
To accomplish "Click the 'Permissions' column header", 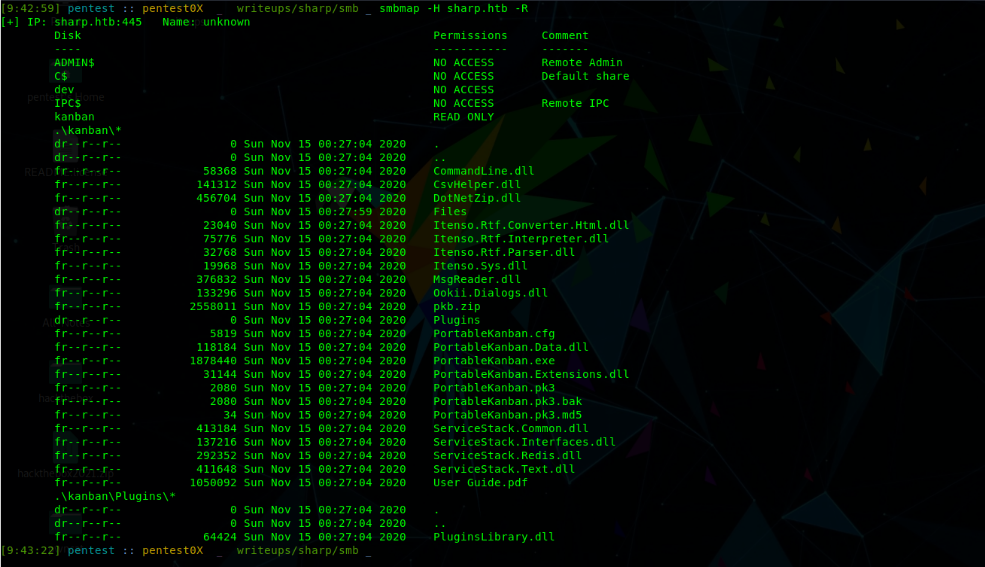I will (470, 36).
